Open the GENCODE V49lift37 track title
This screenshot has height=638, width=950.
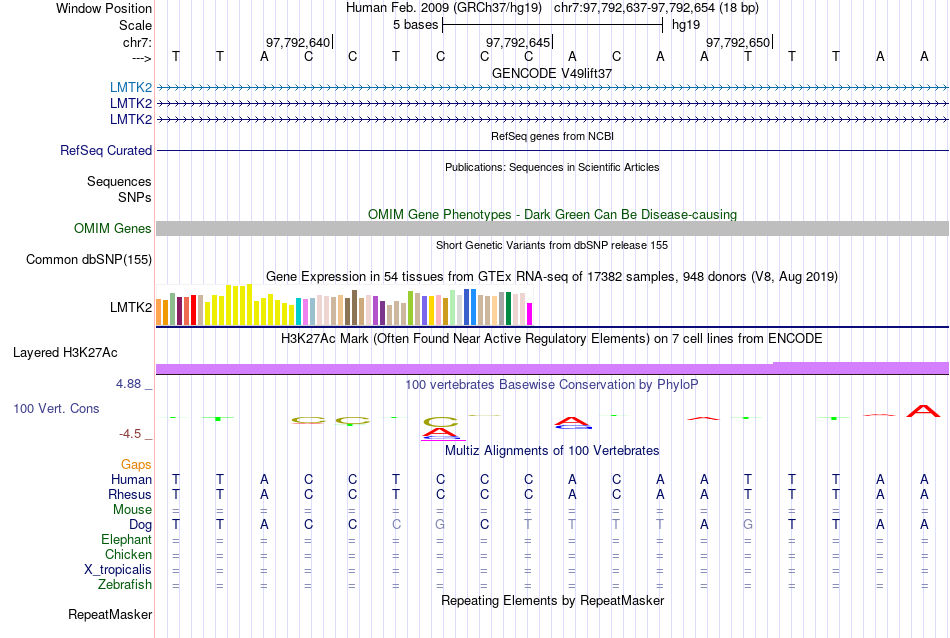[552, 73]
